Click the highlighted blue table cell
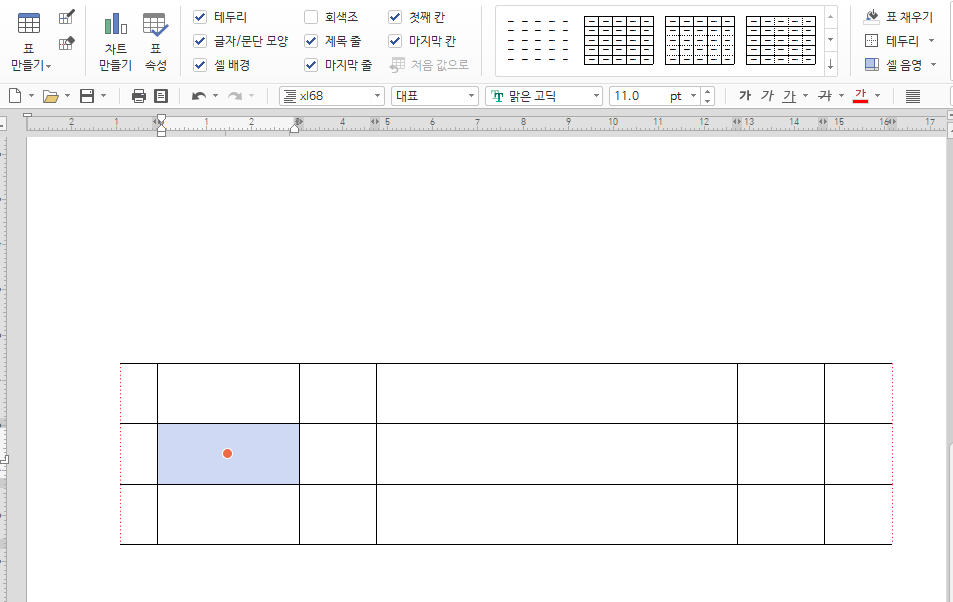 click(x=229, y=454)
